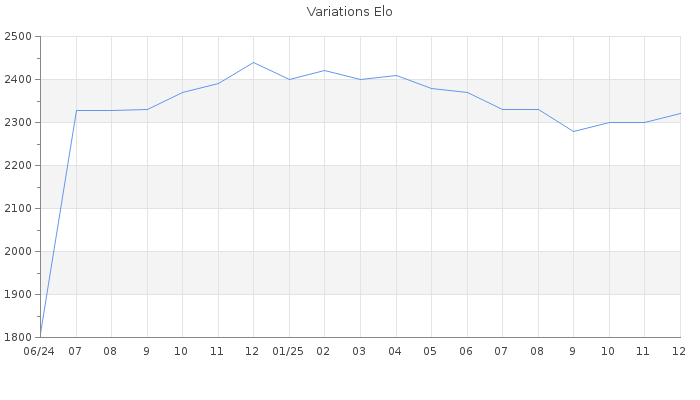Click the "Variations Elo" chart title
The image size is (700, 400).
[349, 12]
